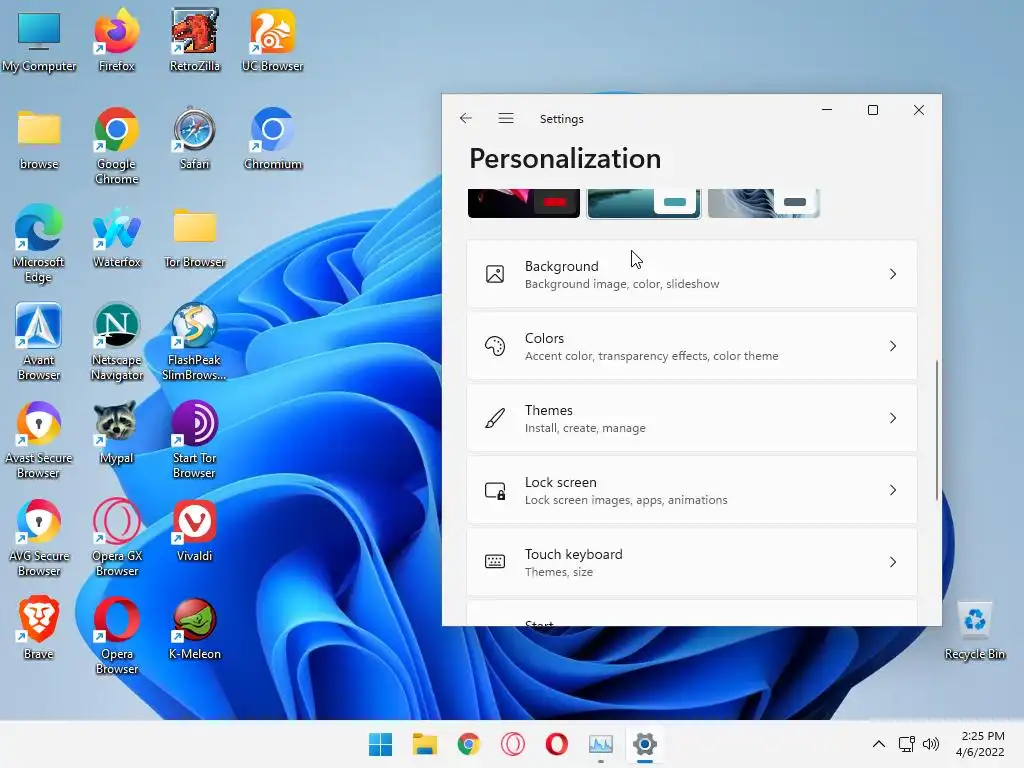Screen dimensions: 1024x768
Task: Click the red Opera taskbar icon
Action: 556,744
